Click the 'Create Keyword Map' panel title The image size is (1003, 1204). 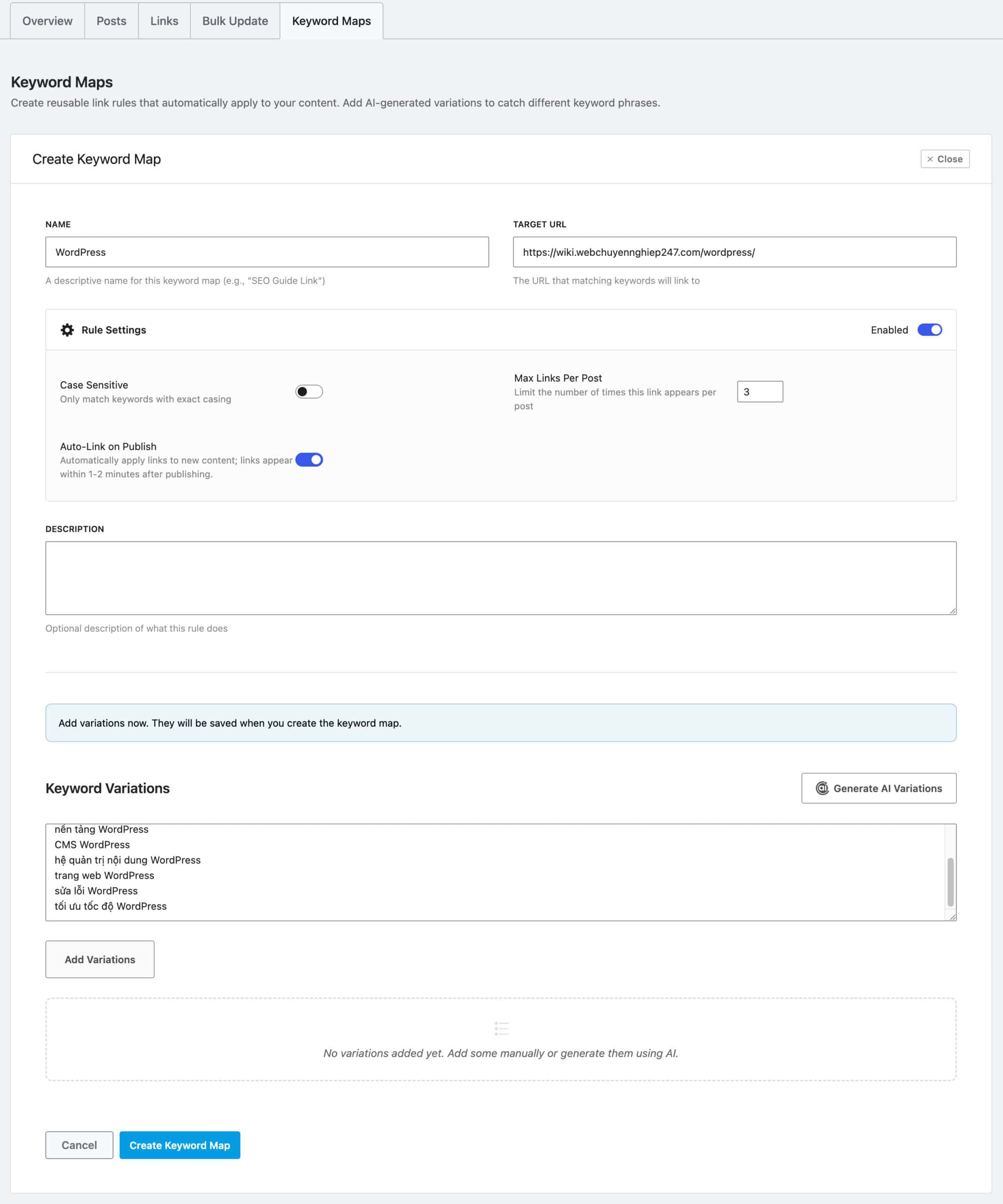coord(96,159)
